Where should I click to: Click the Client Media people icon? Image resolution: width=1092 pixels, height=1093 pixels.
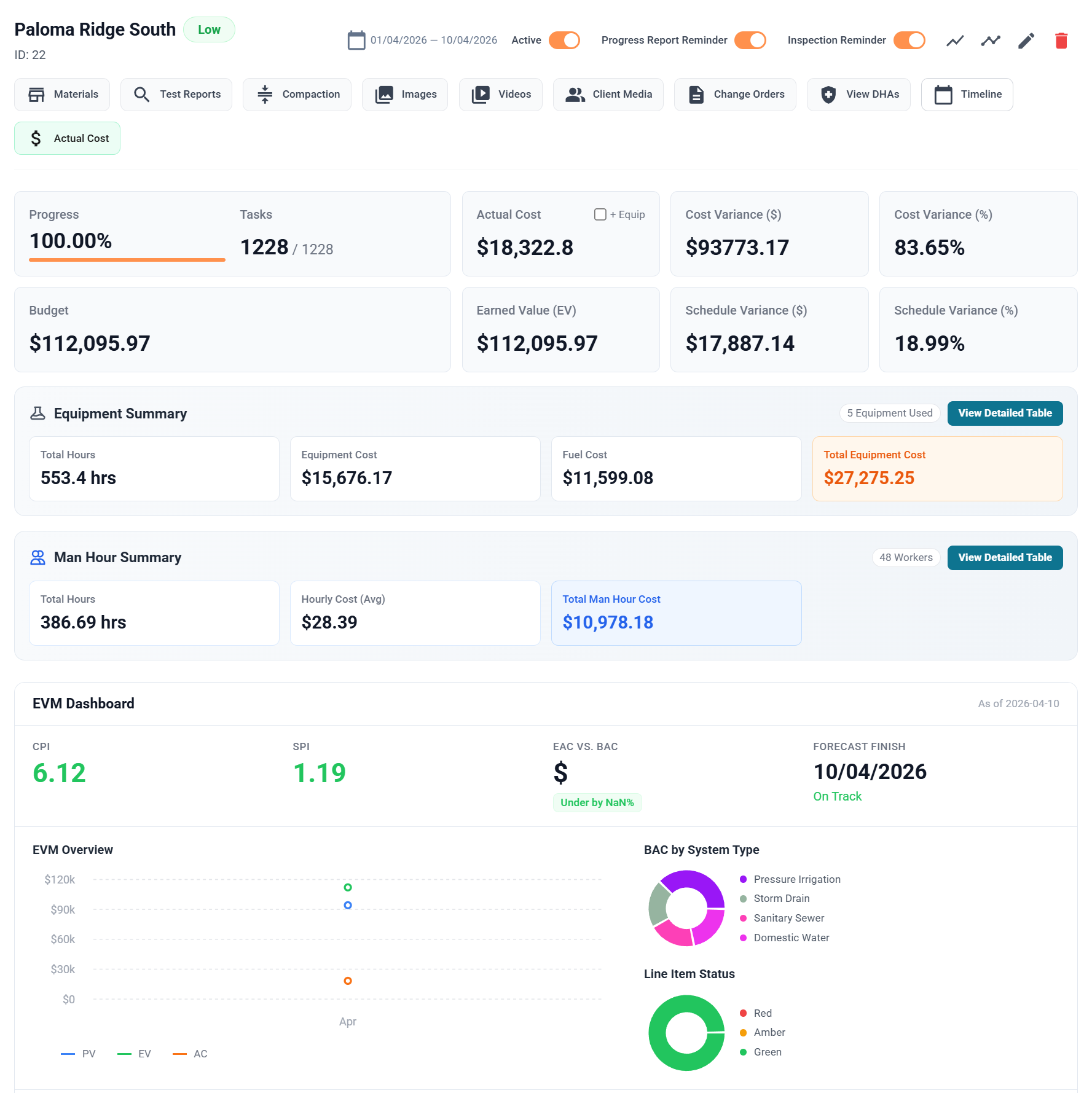pos(575,95)
